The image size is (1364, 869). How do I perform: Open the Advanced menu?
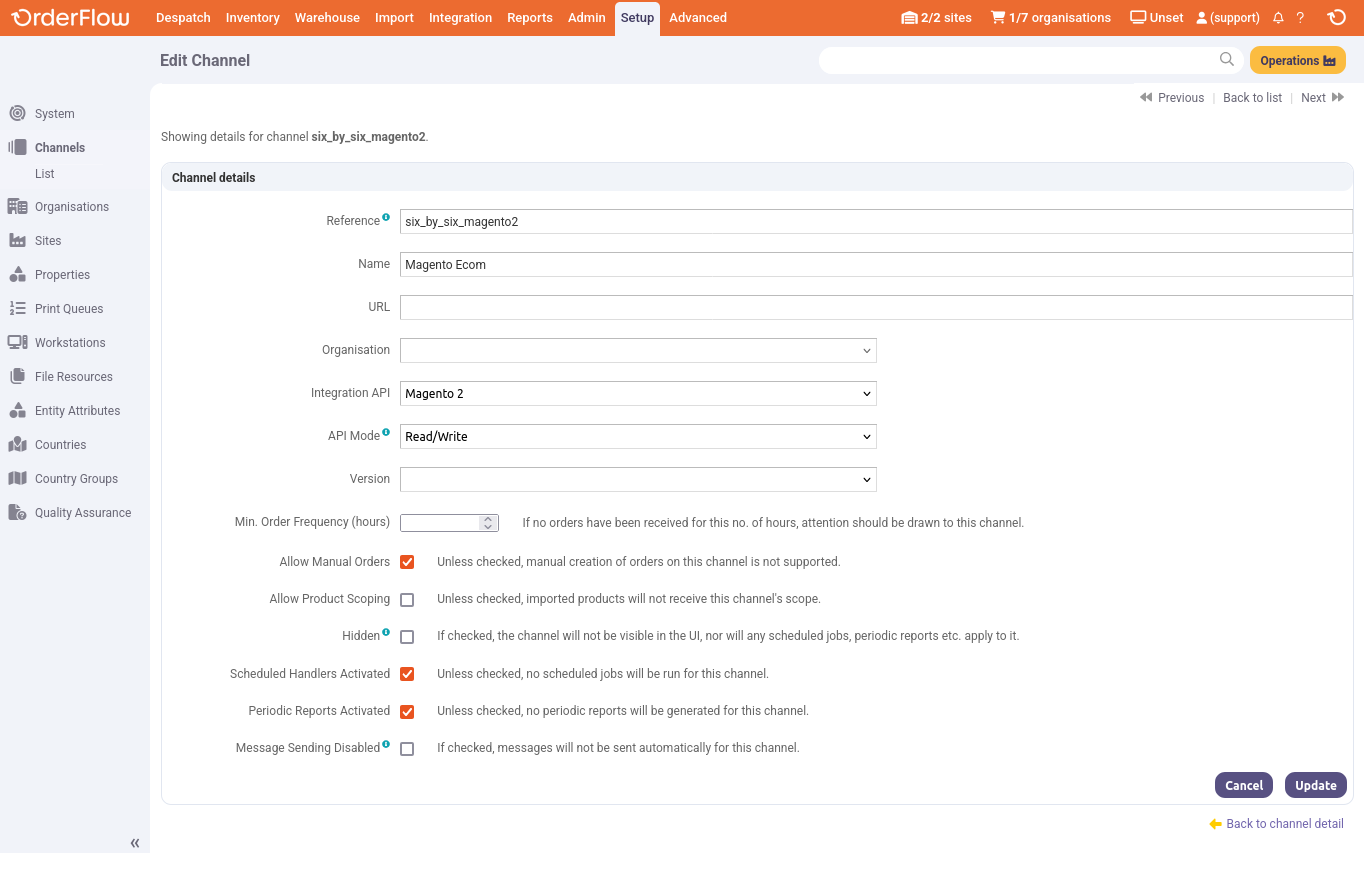tap(697, 17)
